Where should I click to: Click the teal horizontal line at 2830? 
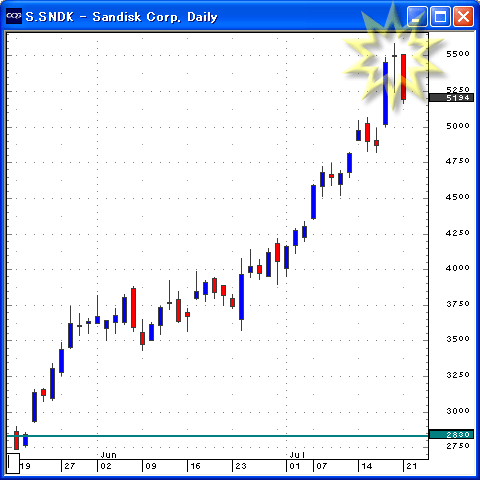(x=217, y=436)
